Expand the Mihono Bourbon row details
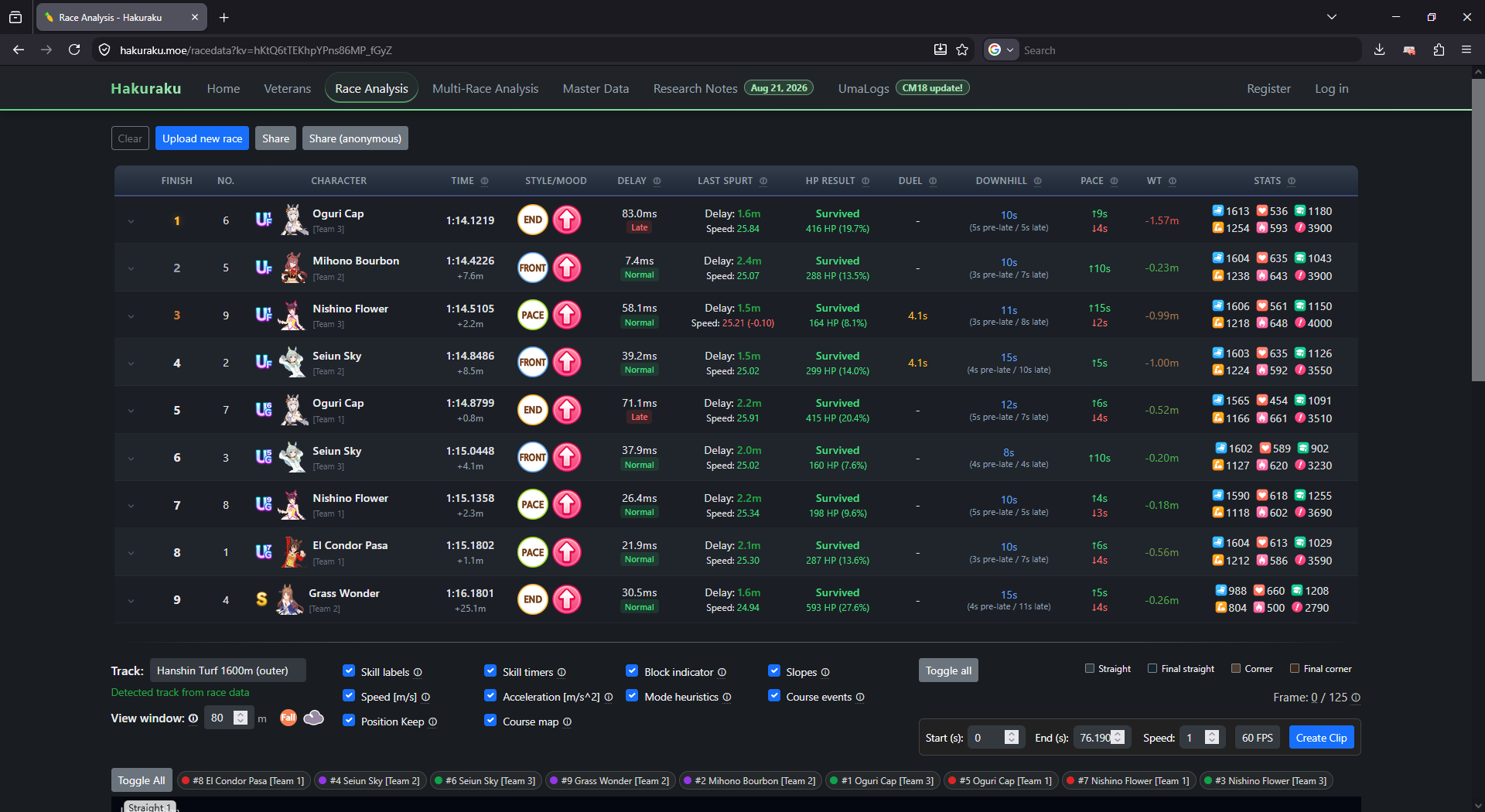 coord(131,268)
